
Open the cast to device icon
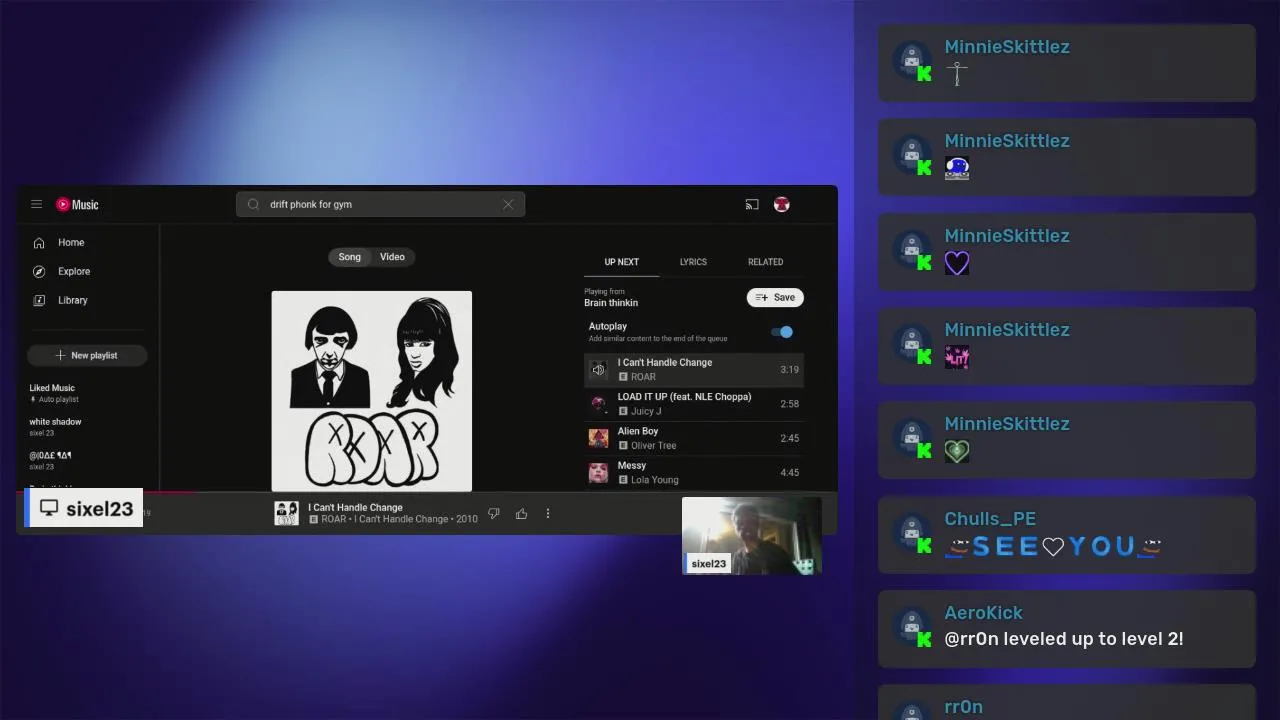(x=752, y=204)
